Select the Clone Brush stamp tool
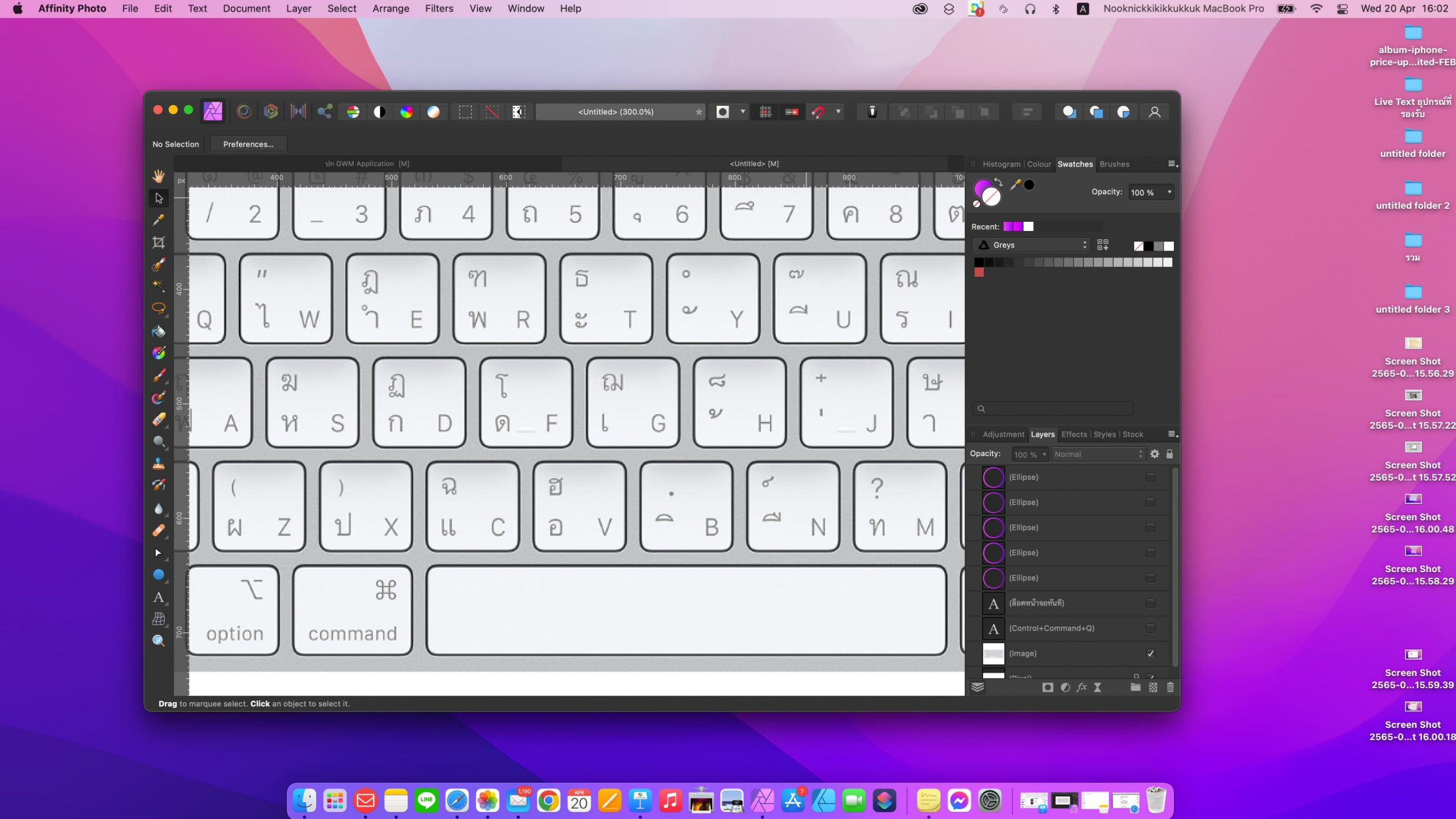Image resolution: width=1456 pixels, height=819 pixels. click(x=159, y=464)
